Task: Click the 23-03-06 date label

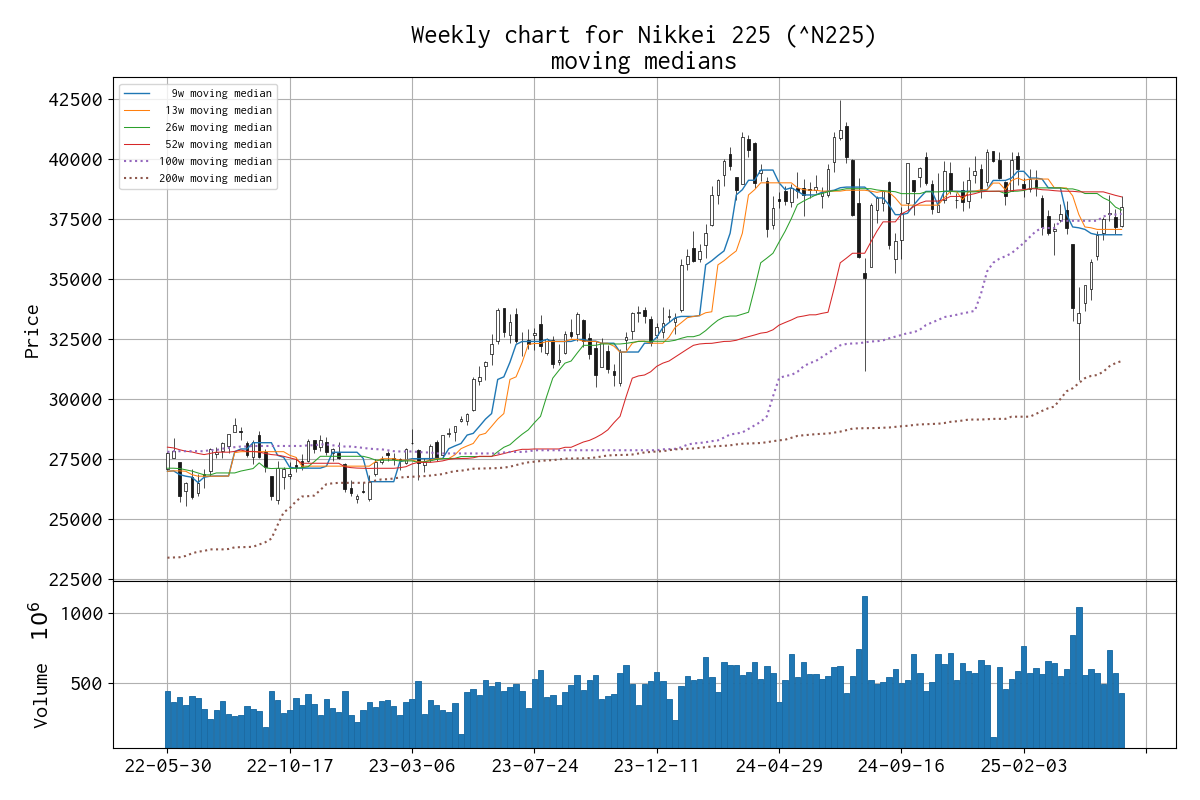Action: click(x=412, y=766)
